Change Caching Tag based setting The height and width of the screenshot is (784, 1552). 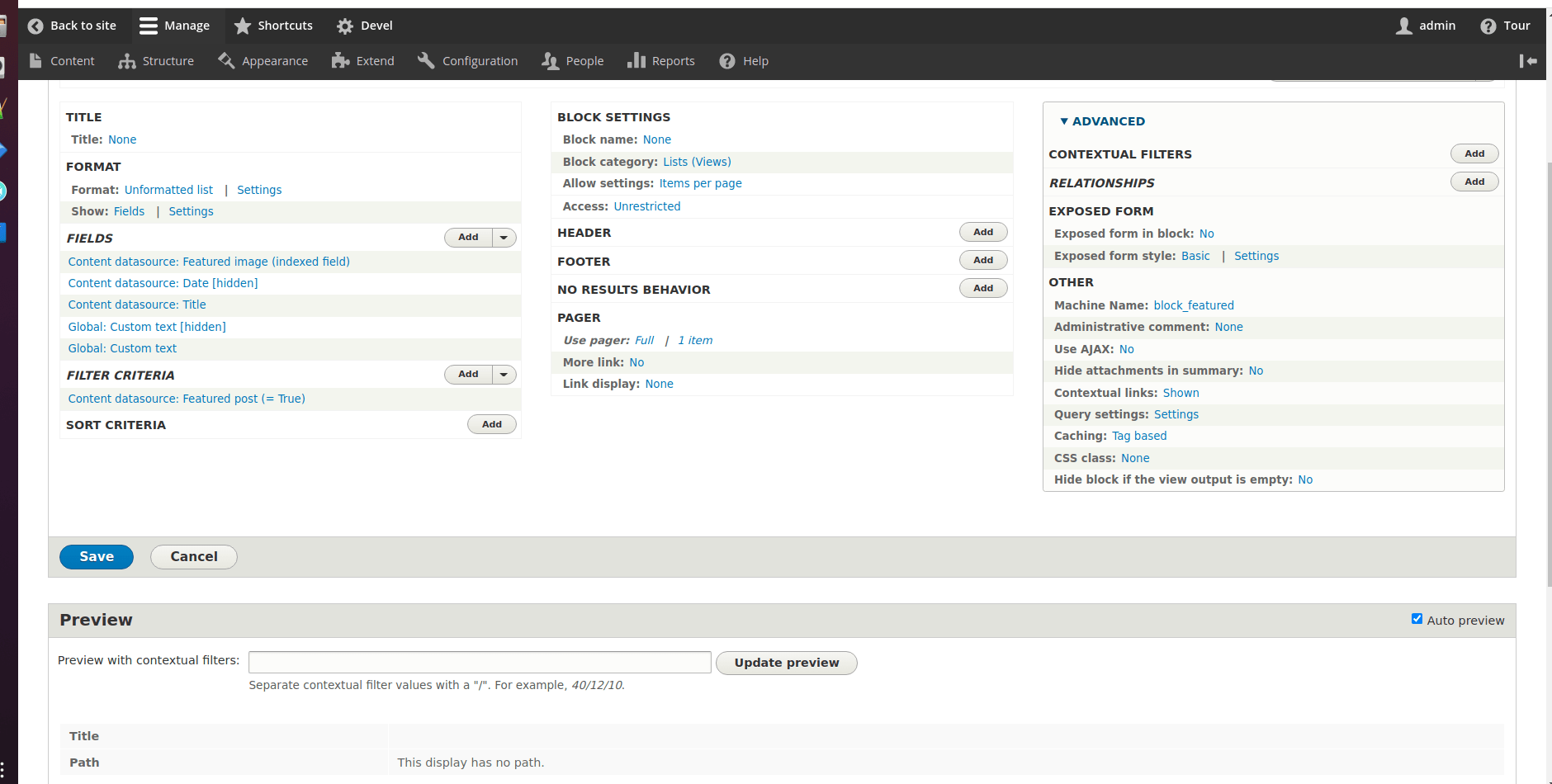1139,436
